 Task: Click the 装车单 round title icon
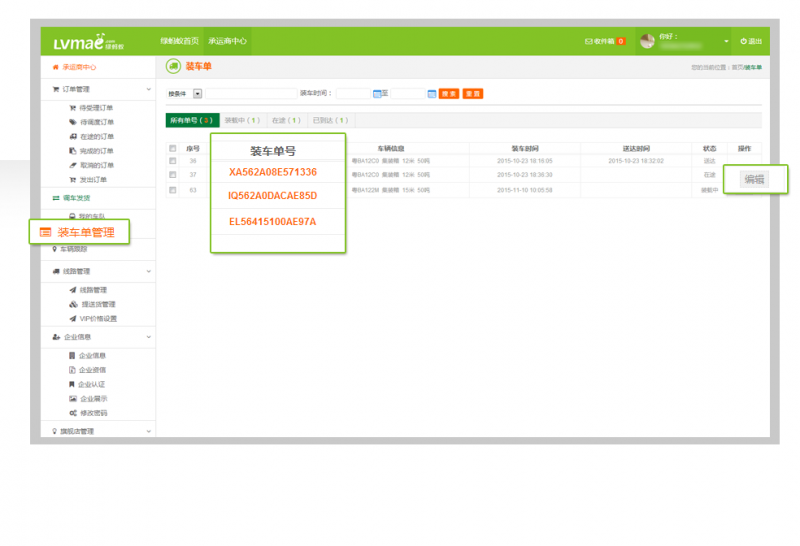(173, 66)
